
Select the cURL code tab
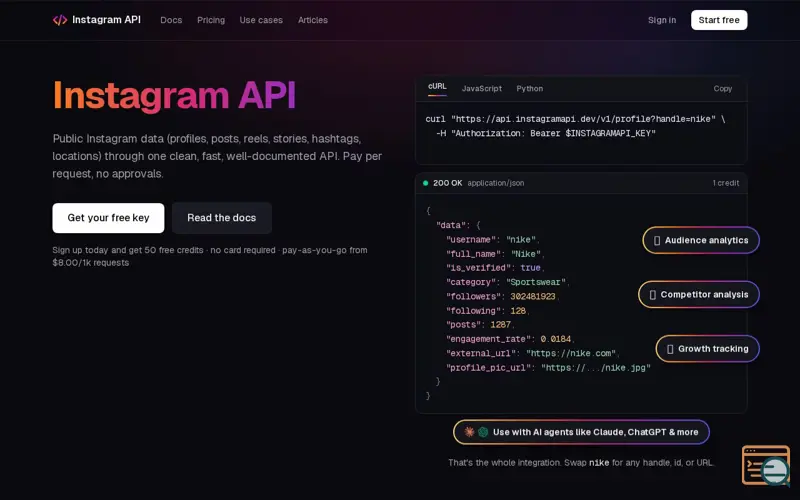pyautogui.click(x=437, y=87)
